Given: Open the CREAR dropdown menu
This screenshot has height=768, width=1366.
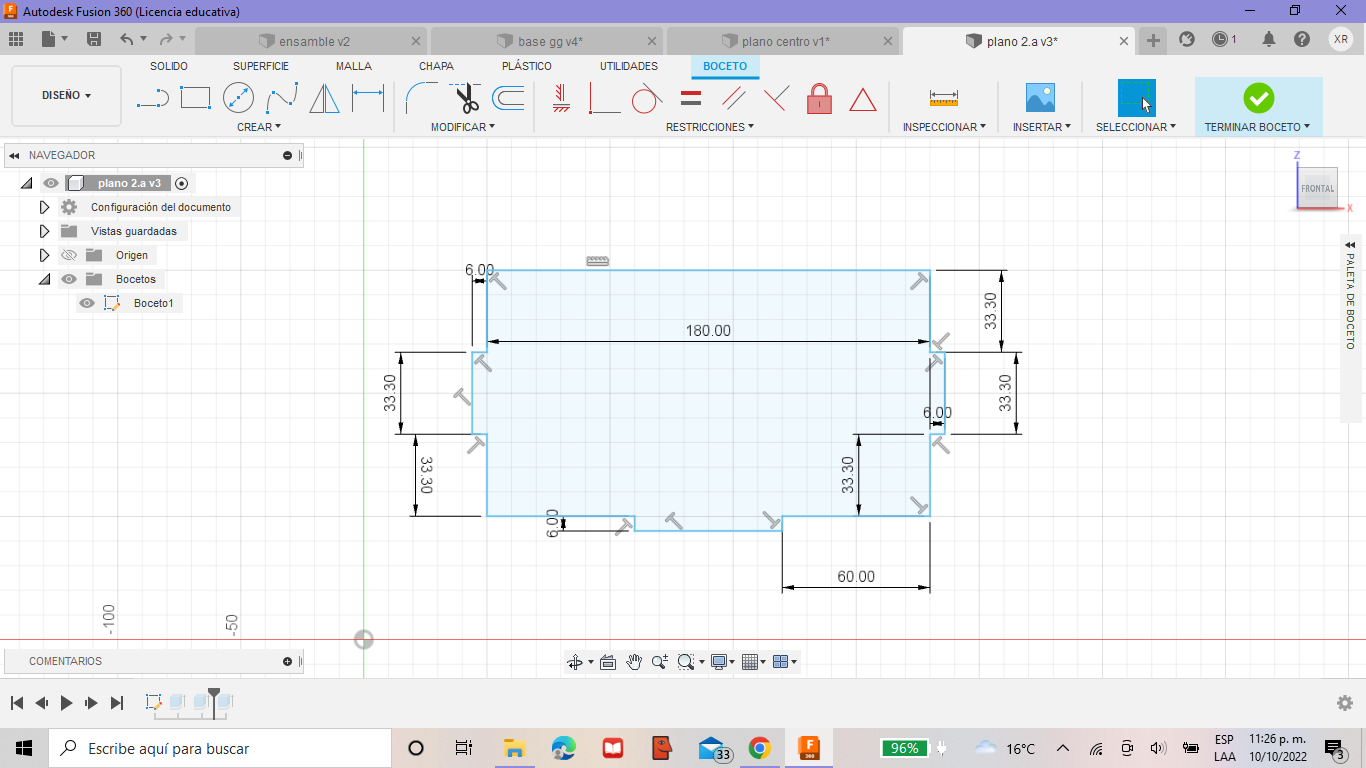Looking at the screenshot, I should (x=259, y=127).
